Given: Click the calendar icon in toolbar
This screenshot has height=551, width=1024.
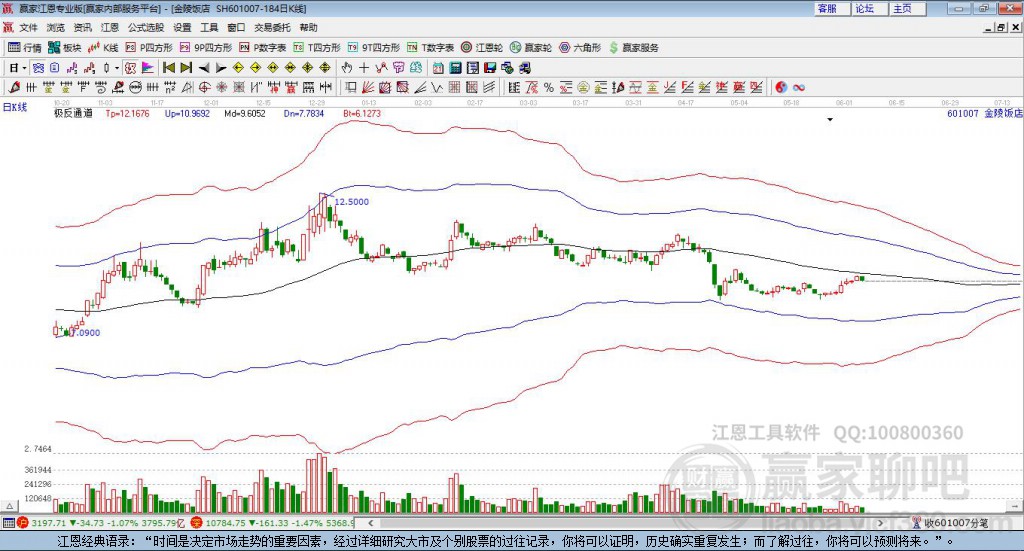Looking at the screenshot, I should click(438, 68).
